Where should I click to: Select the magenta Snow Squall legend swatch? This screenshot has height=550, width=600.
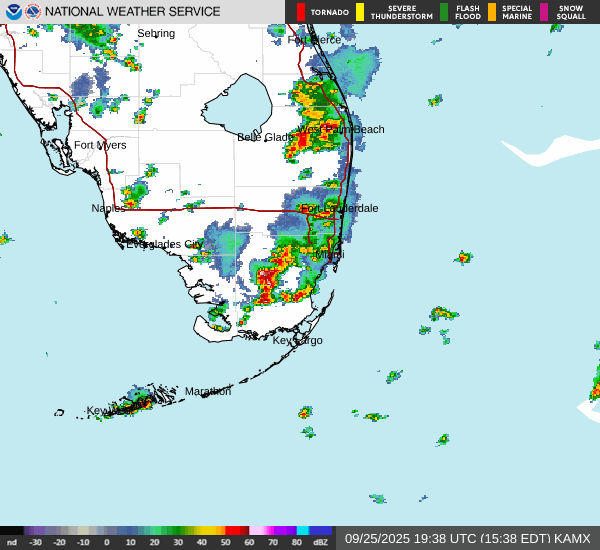[545, 12]
